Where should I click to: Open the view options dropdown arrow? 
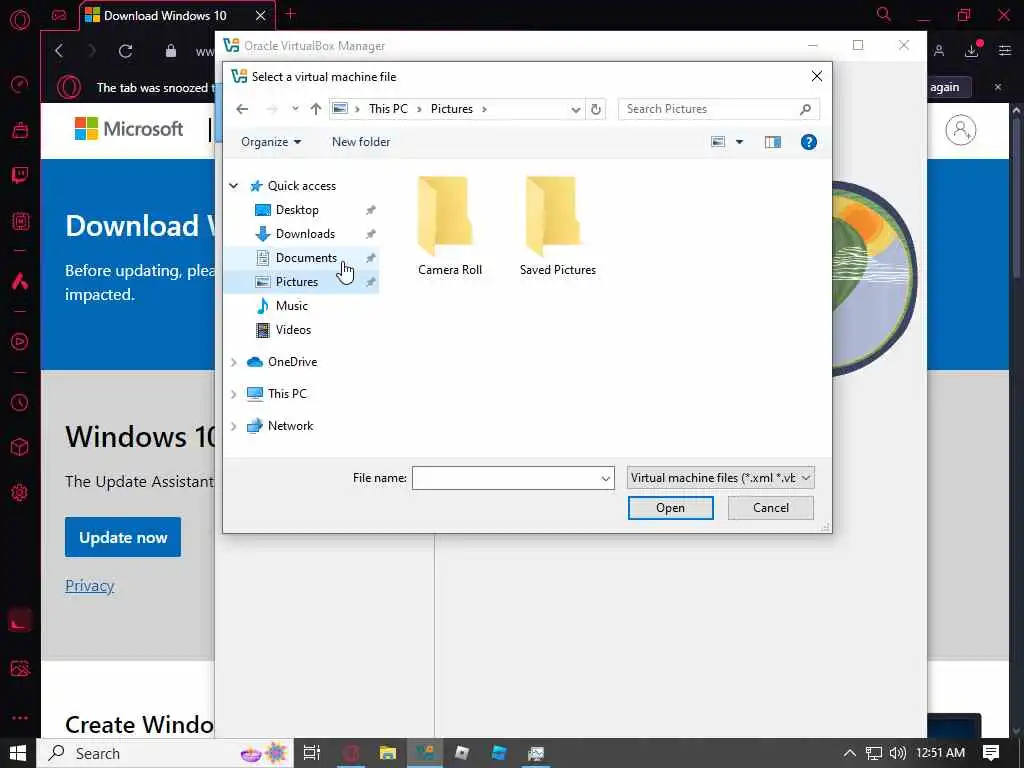(739, 142)
